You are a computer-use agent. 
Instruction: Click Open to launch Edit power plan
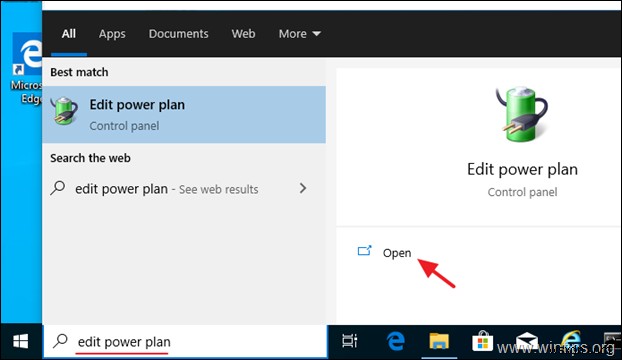(x=397, y=253)
